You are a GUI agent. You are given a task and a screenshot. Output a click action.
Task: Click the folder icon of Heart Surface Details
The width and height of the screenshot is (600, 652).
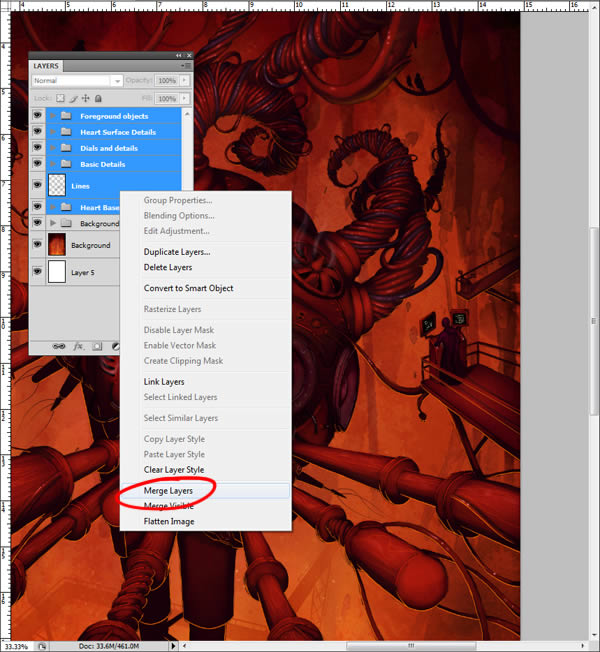[66, 132]
